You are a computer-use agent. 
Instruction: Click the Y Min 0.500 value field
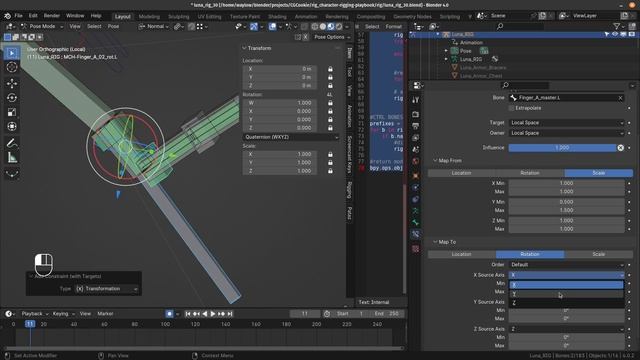(x=567, y=202)
